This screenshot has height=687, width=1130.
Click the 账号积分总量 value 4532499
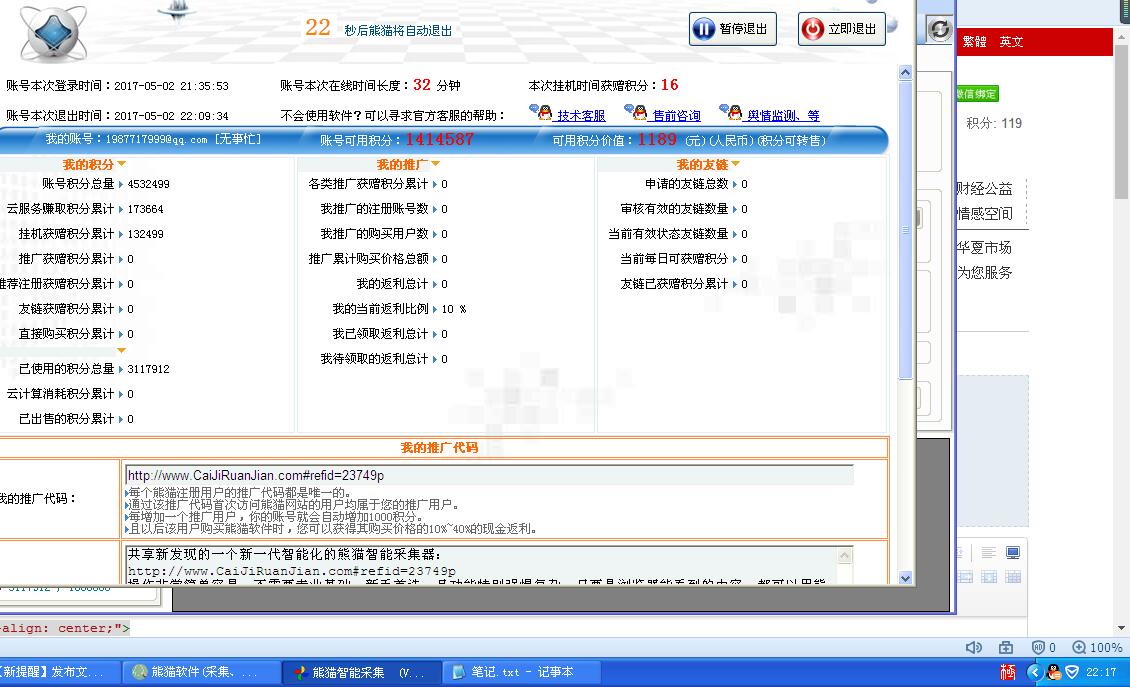pyautogui.click(x=148, y=184)
